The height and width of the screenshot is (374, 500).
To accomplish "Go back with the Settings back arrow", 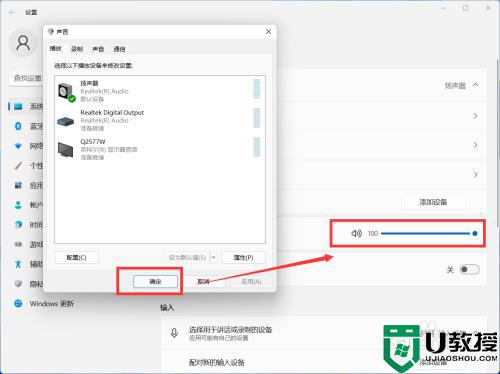I will (12, 12).
